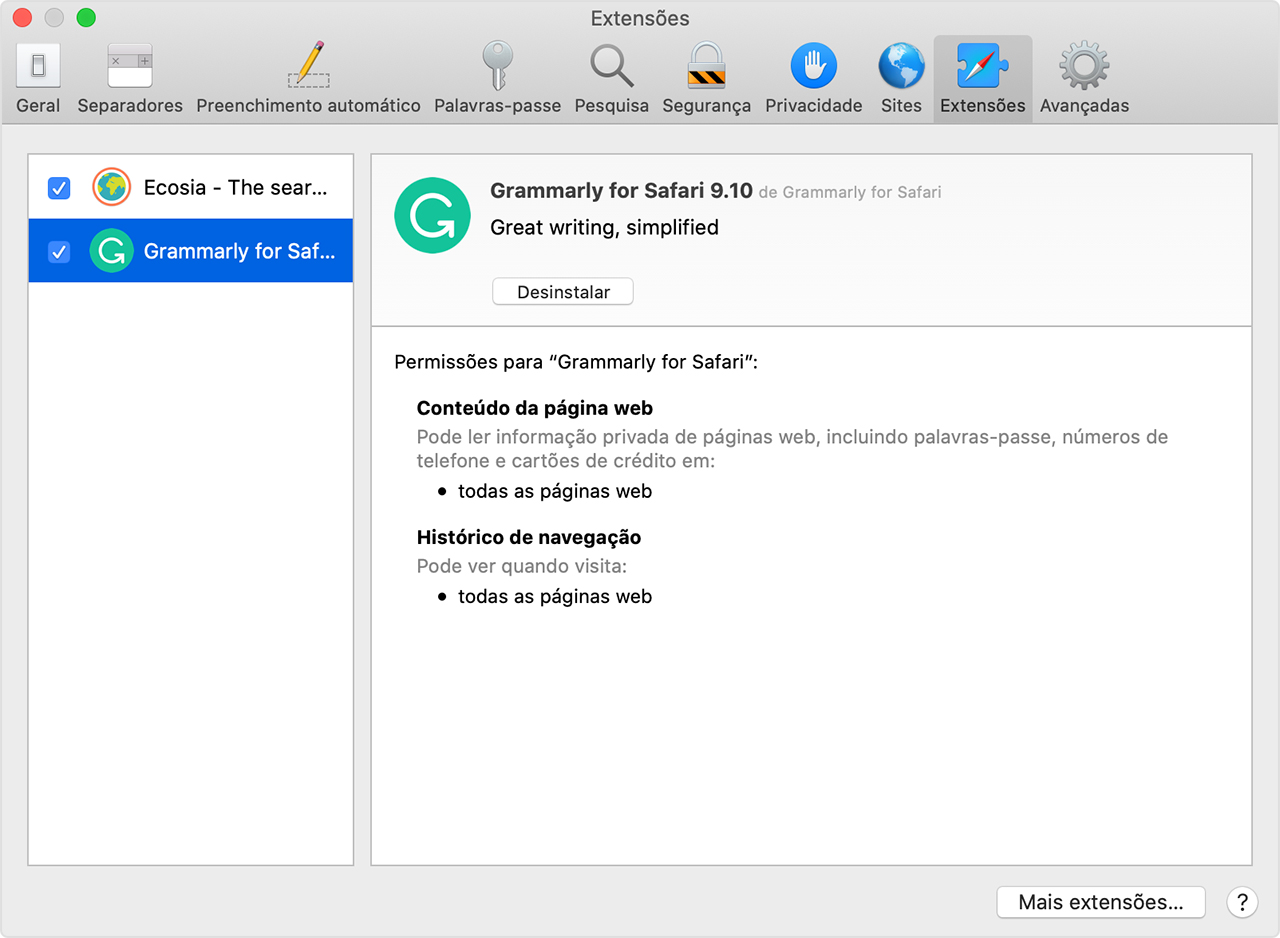Close the window with the red button
Image resolution: width=1280 pixels, height=938 pixels.
(22, 17)
